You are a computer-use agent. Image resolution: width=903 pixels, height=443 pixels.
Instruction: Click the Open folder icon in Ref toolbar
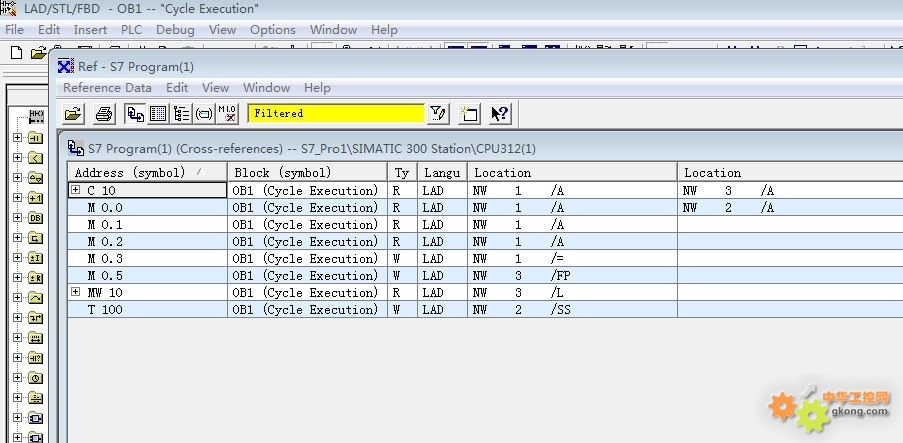point(73,114)
